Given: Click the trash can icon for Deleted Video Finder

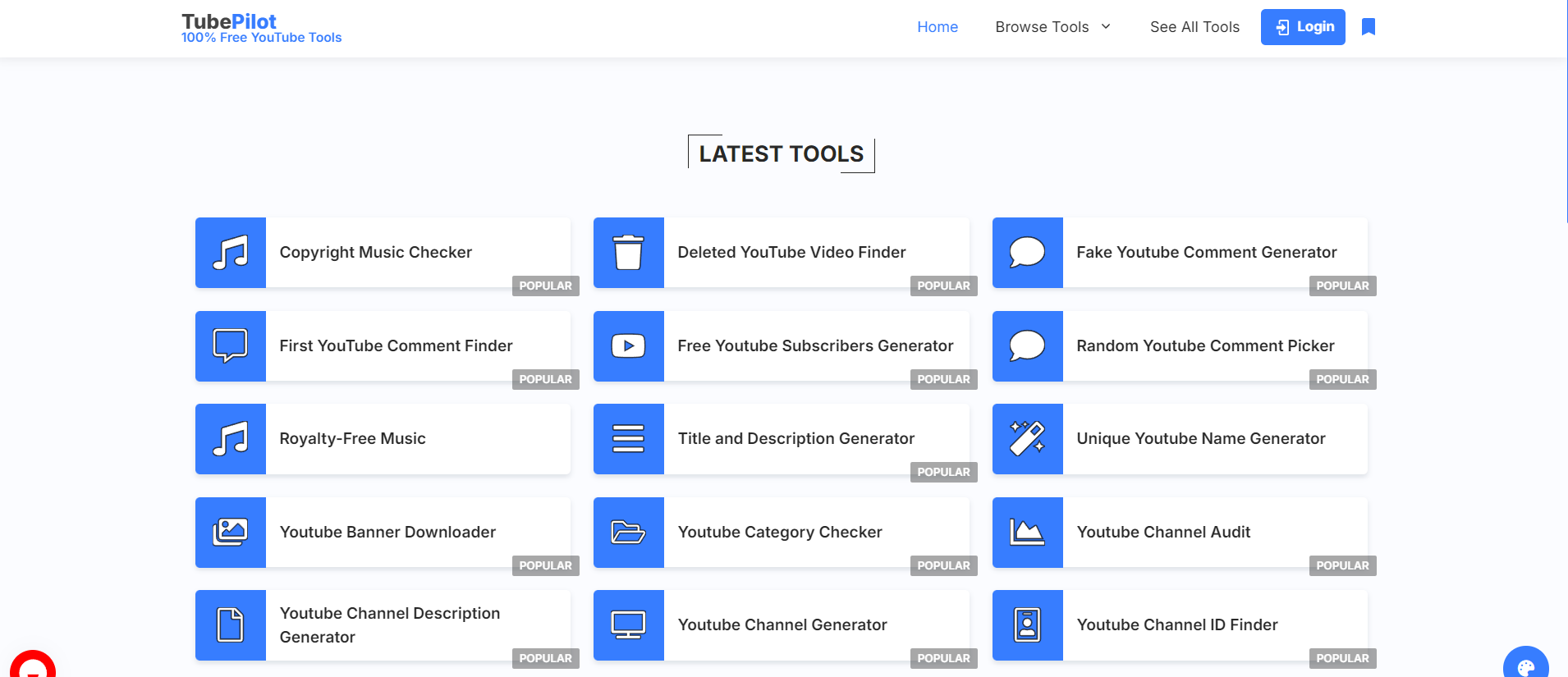Looking at the screenshot, I should pyautogui.click(x=628, y=253).
